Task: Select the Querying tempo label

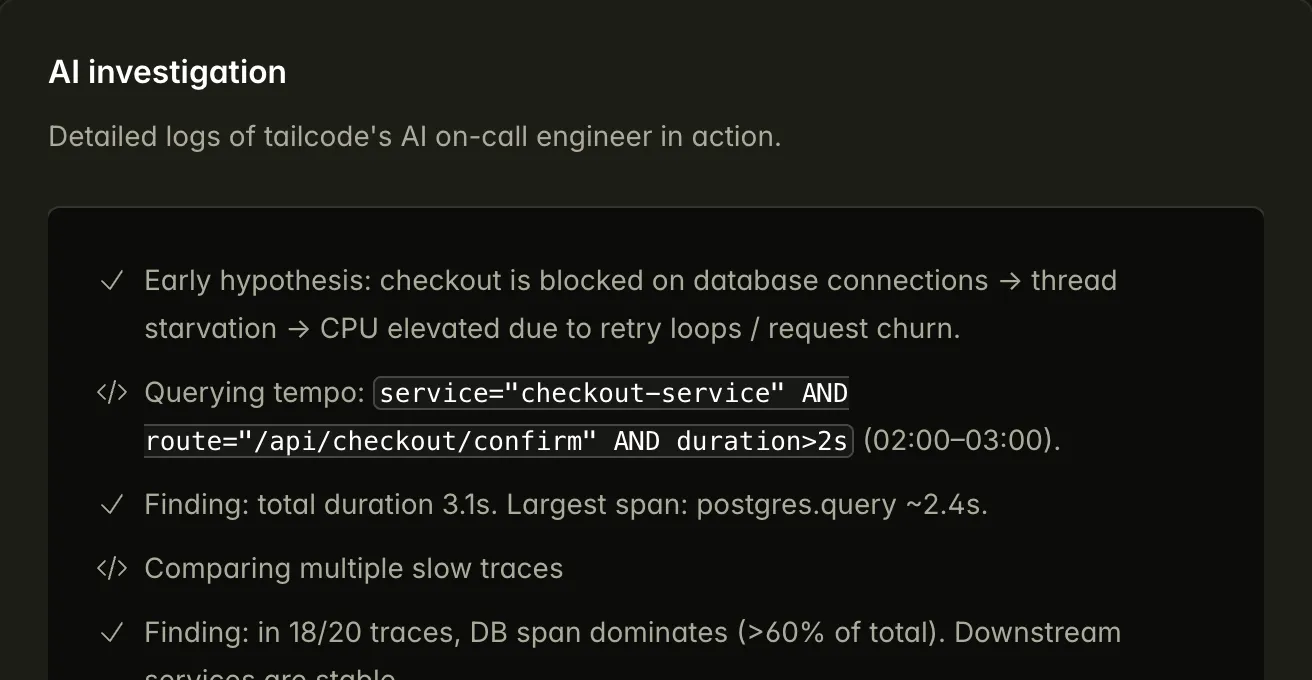Action: point(254,393)
